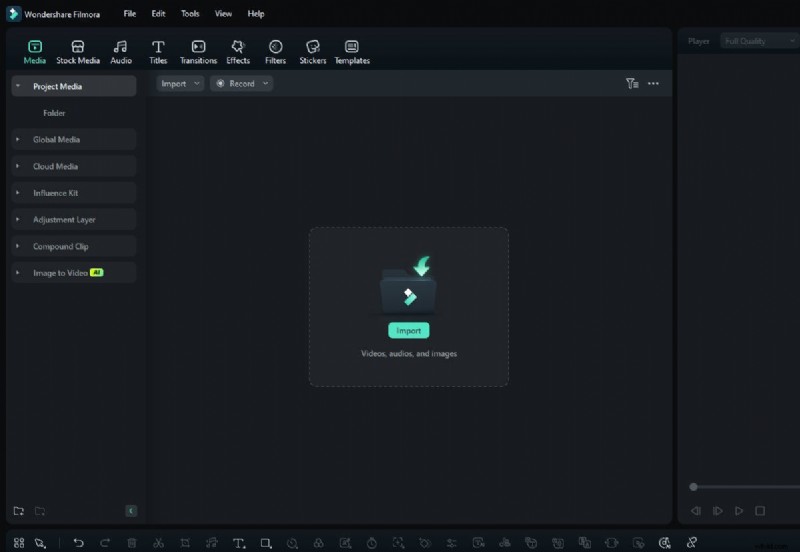Open the Import dropdown in the media toolbar
Image resolution: width=800 pixels, height=552 pixels.
[180, 84]
